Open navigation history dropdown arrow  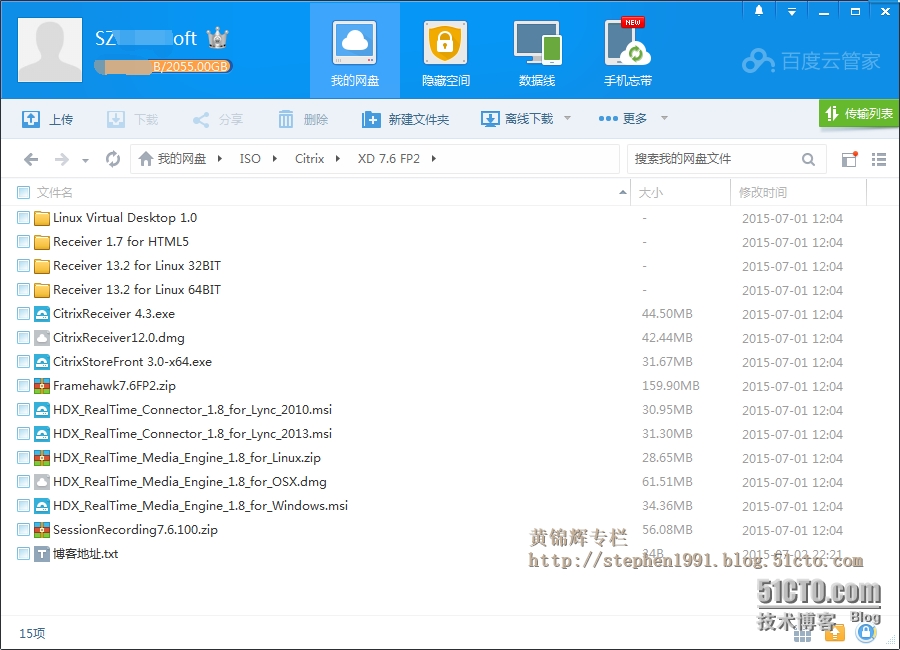click(x=85, y=160)
